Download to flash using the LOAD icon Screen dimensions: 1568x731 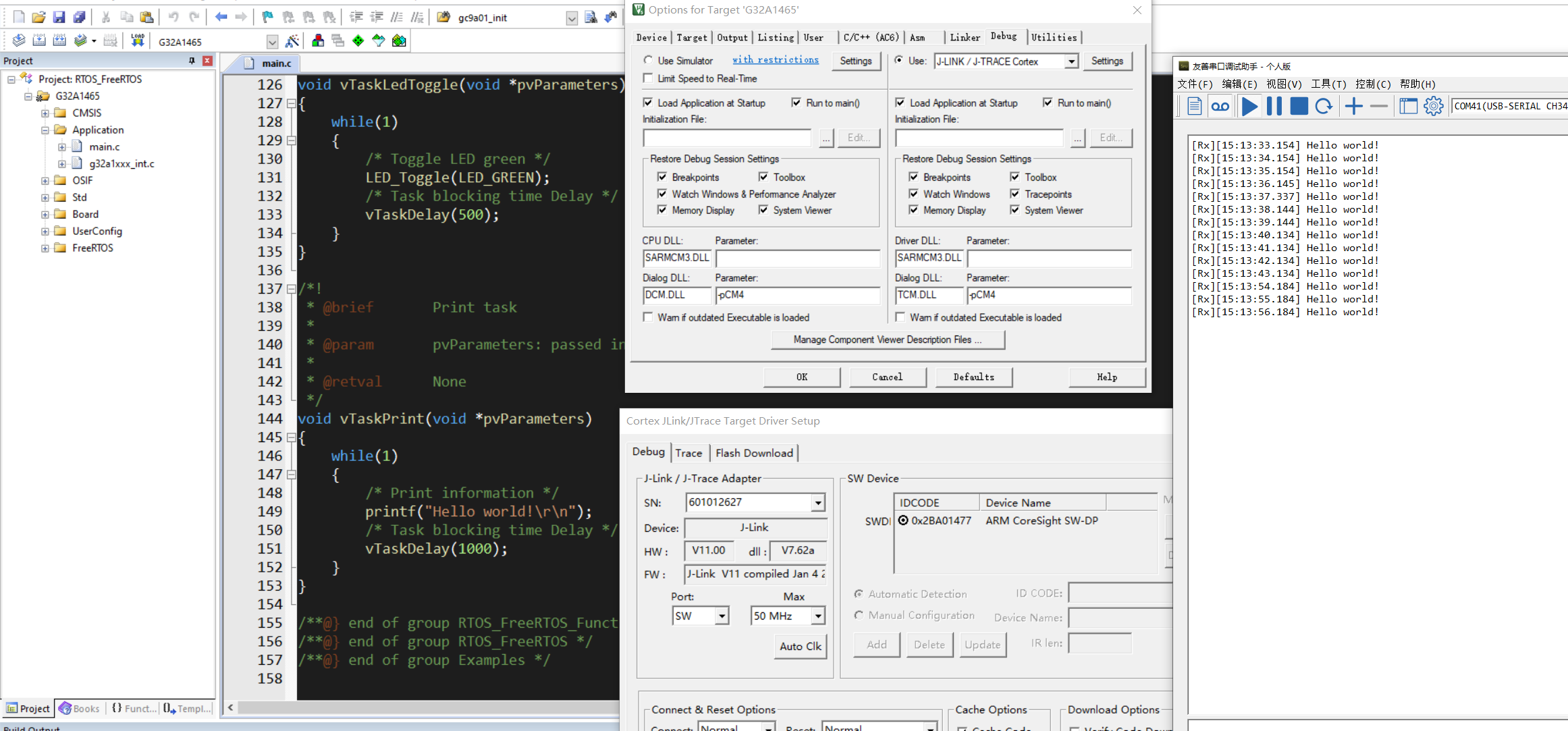[138, 40]
